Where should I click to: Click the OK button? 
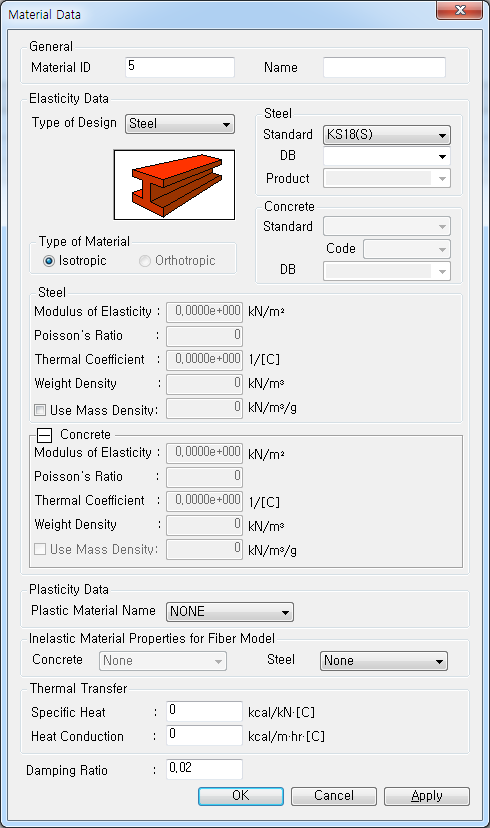point(241,796)
